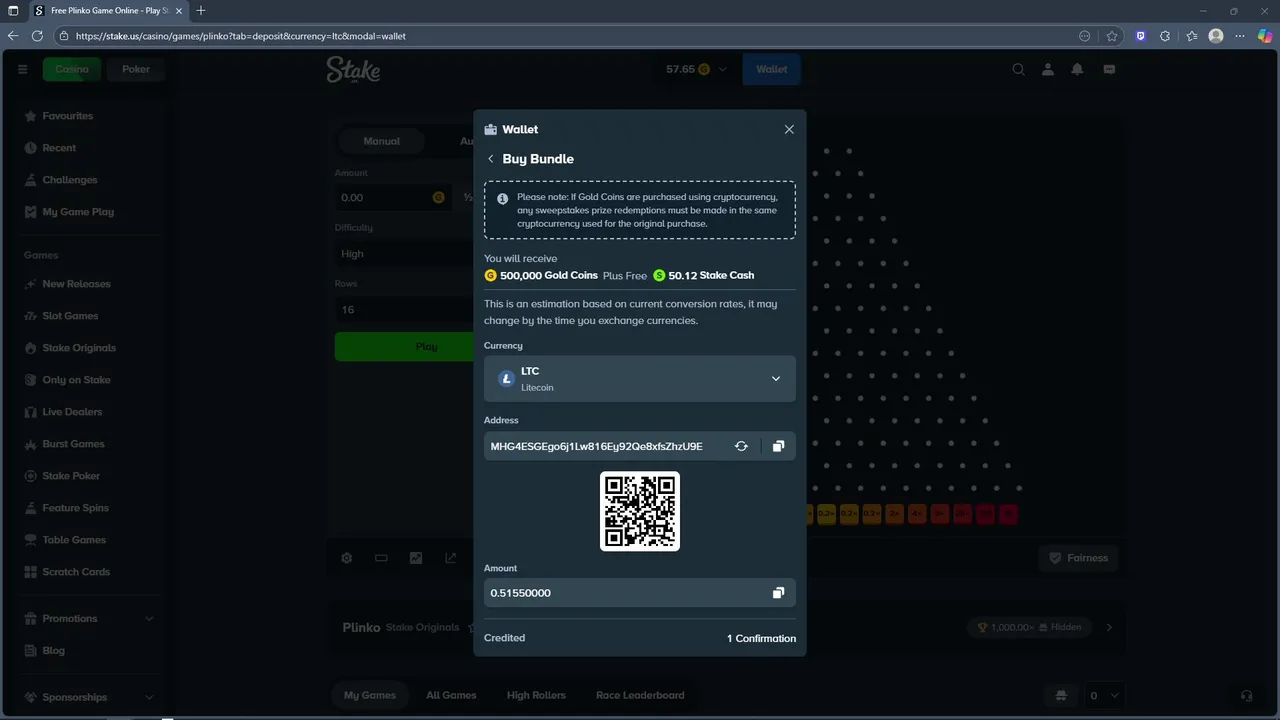
Task: Copy the deposit address
Action: (x=778, y=446)
